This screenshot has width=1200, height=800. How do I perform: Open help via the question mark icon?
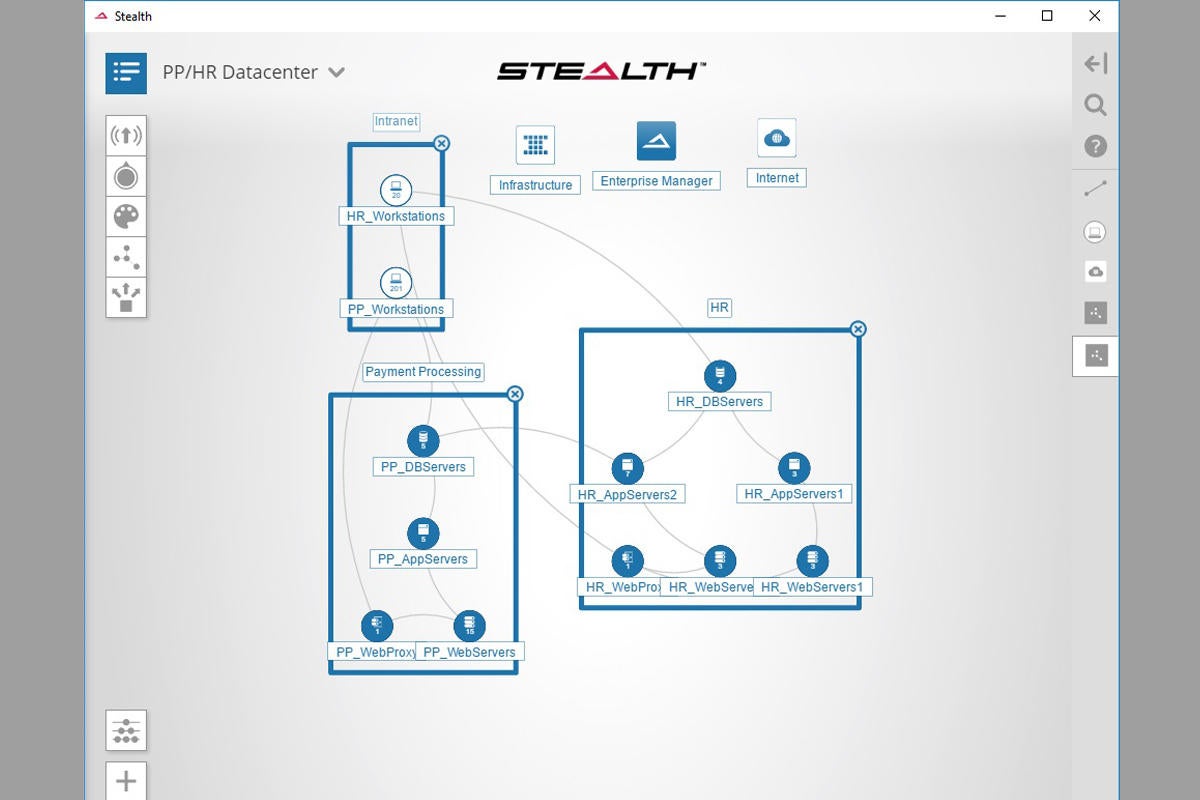pyautogui.click(x=1095, y=147)
